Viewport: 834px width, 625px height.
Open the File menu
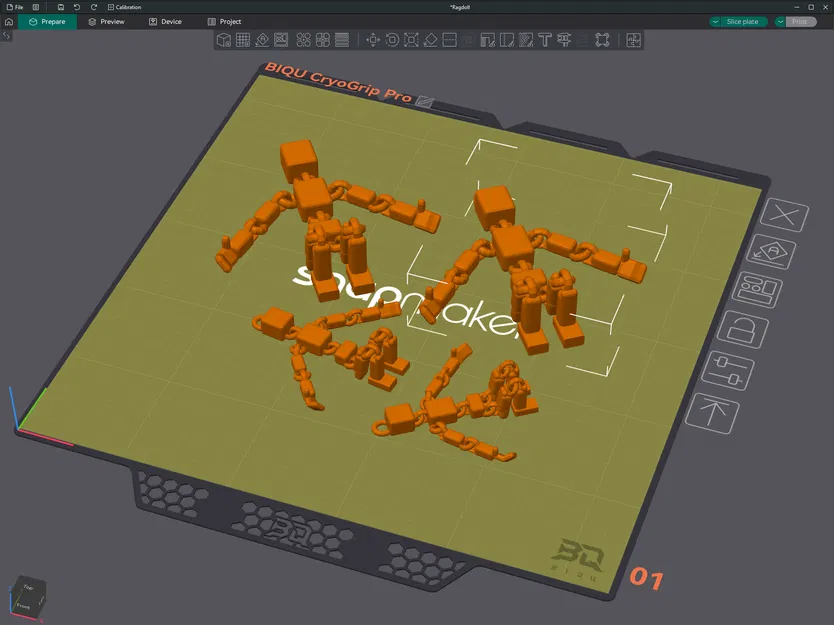15,7
